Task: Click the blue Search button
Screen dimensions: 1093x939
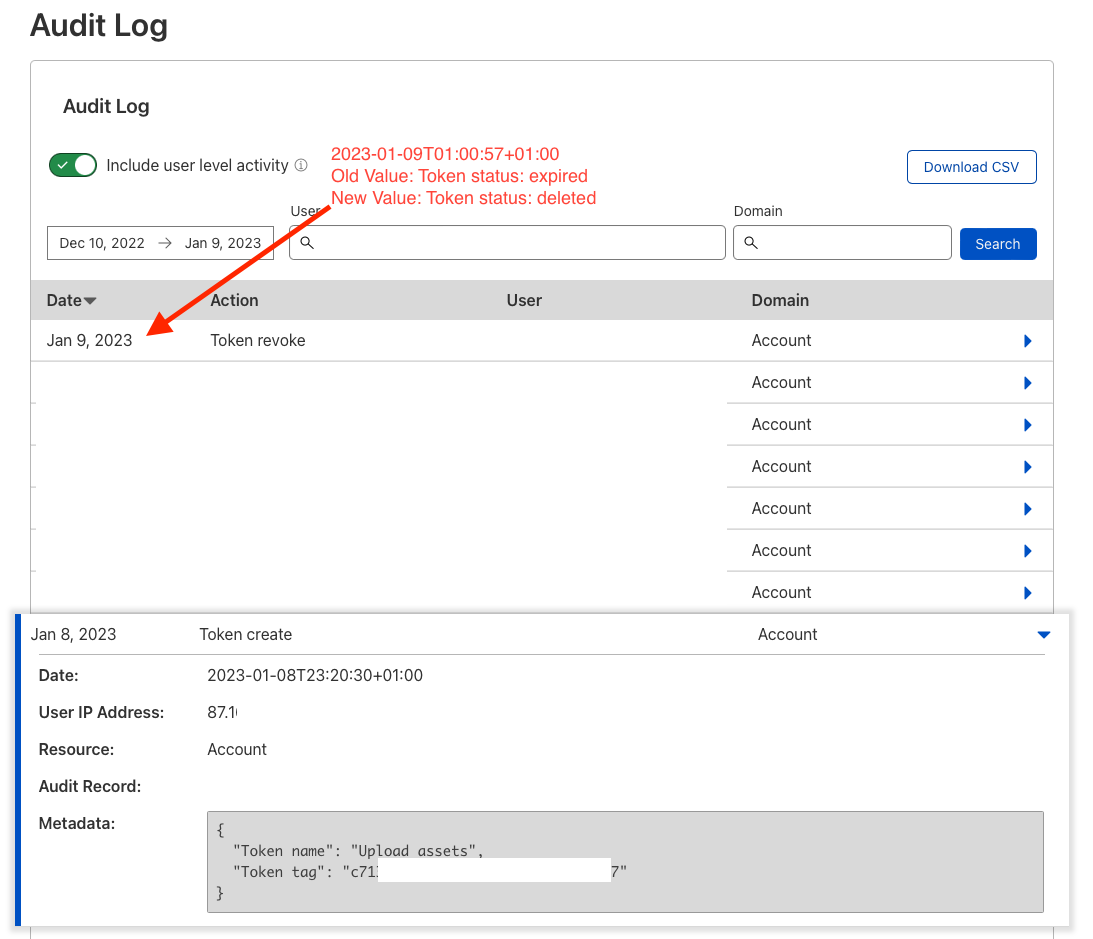Action: (x=998, y=244)
